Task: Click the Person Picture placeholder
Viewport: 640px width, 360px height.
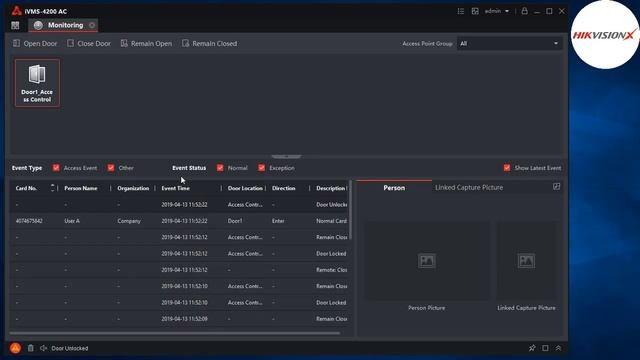Action: [x=427, y=261]
